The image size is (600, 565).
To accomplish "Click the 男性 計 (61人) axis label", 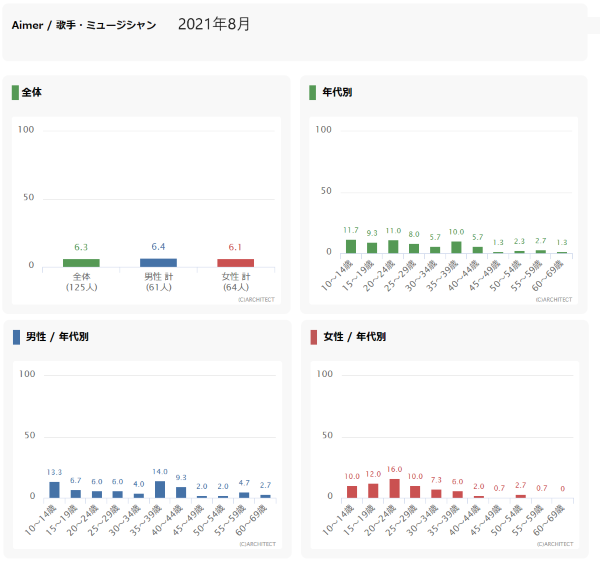I will tap(158, 282).
